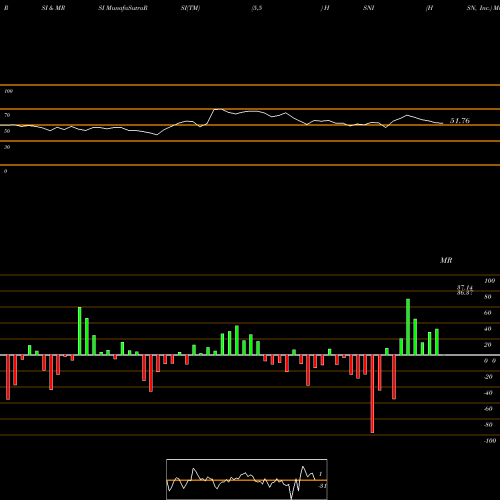Click the 60 label on MR axis

point(488,313)
